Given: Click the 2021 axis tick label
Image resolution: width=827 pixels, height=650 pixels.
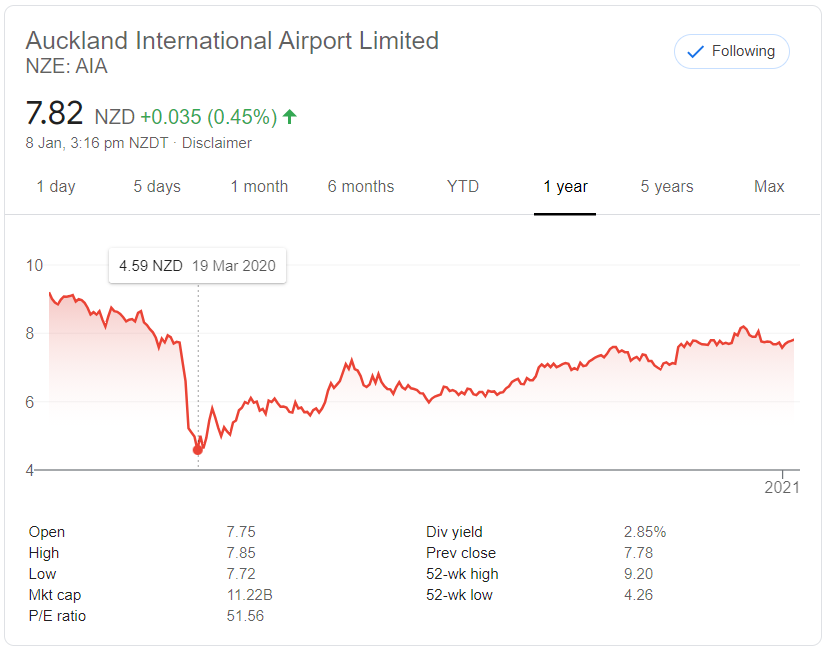Looking at the screenshot, I should [x=782, y=487].
